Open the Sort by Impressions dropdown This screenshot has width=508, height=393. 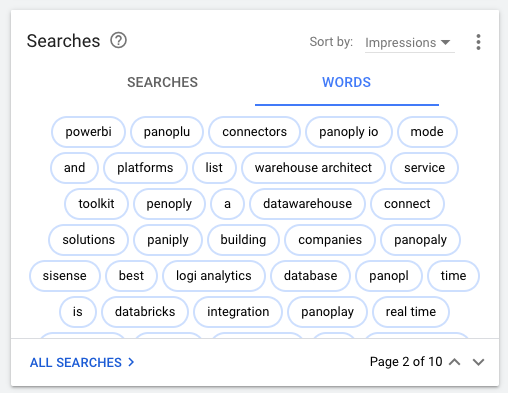(x=410, y=43)
